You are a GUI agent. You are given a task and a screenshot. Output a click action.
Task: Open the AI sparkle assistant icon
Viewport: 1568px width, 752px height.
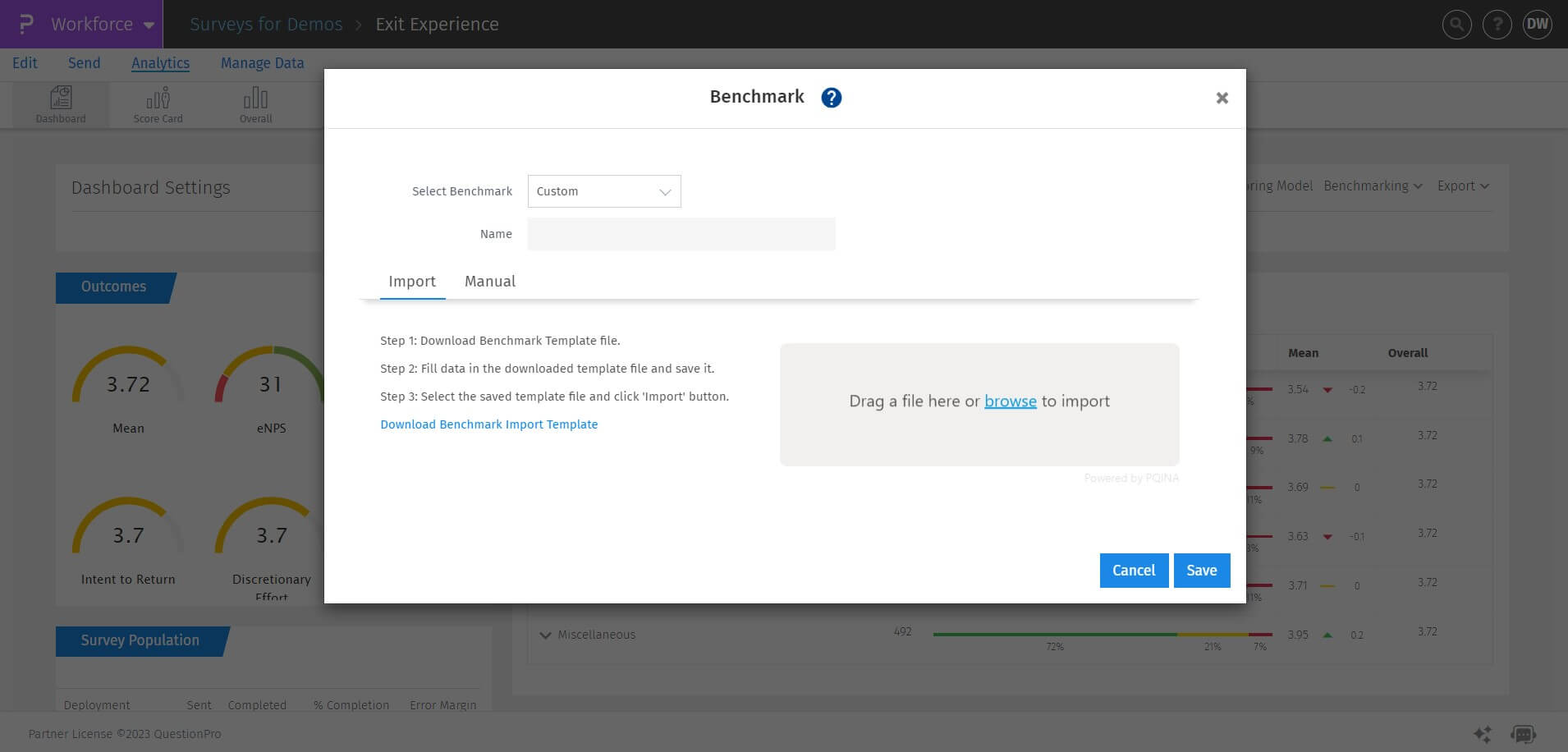click(x=1483, y=734)
